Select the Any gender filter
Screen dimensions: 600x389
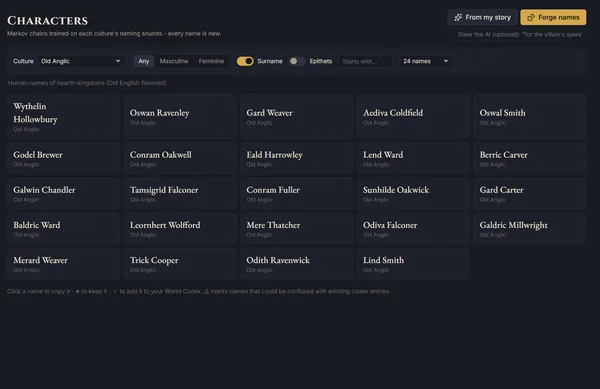tap(144, 61)
